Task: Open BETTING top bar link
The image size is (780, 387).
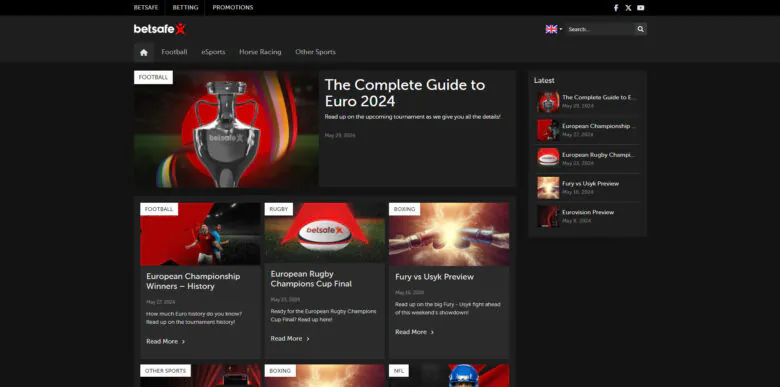Action: coord(185,7)
